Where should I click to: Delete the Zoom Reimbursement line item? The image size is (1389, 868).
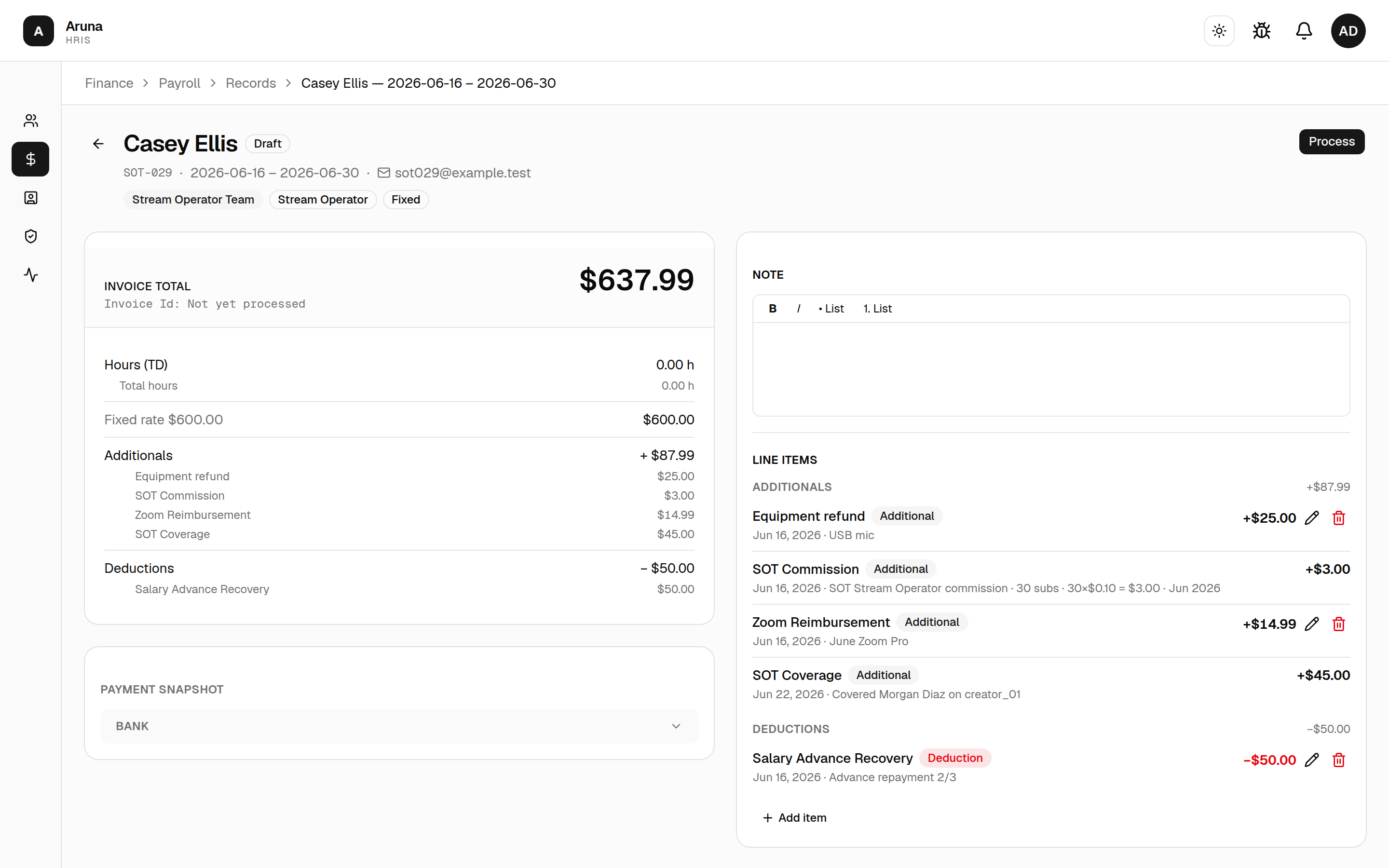(x=1339, y=624)
